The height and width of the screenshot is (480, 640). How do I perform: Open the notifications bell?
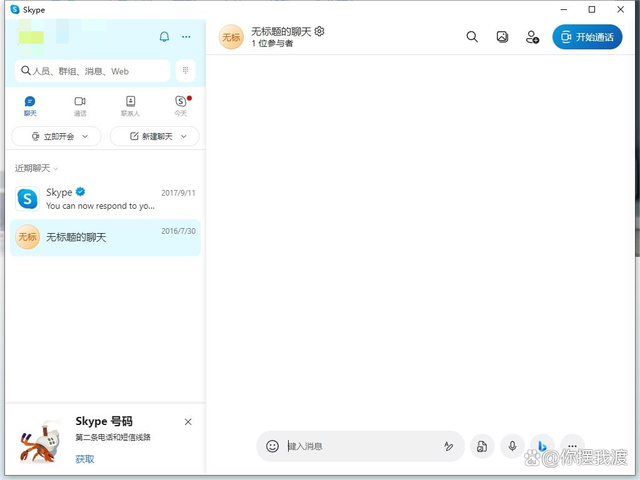[164, 37]
